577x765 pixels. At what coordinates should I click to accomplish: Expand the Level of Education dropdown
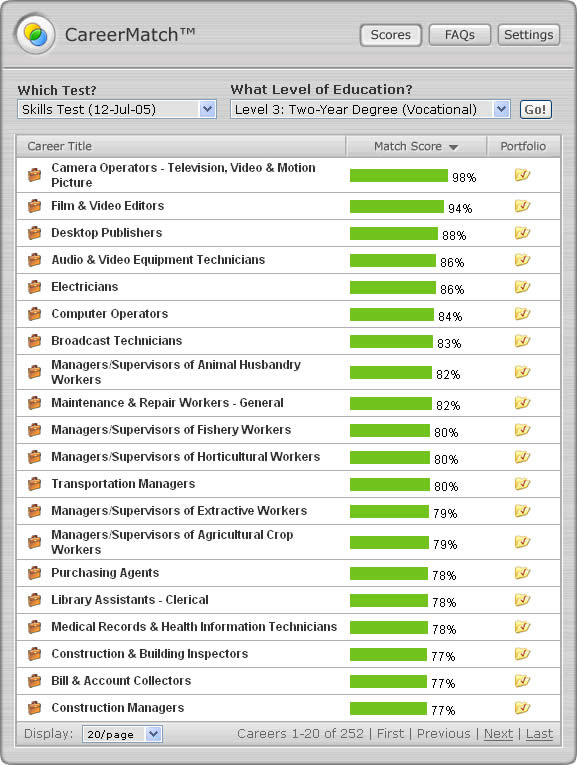pyautogui.click(x=370, y=109)
